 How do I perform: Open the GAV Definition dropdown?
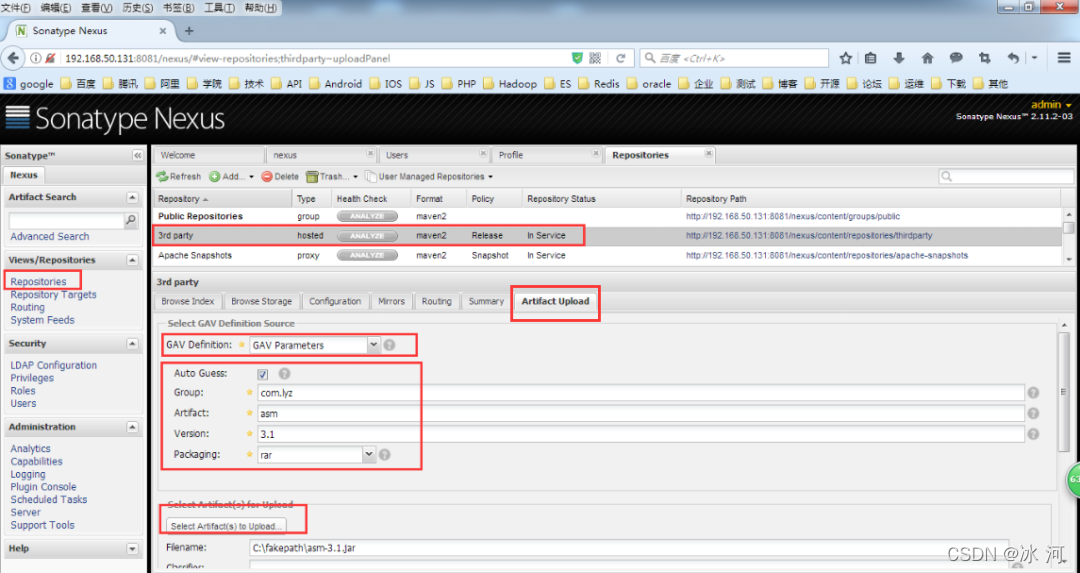[x=373, y=344]
